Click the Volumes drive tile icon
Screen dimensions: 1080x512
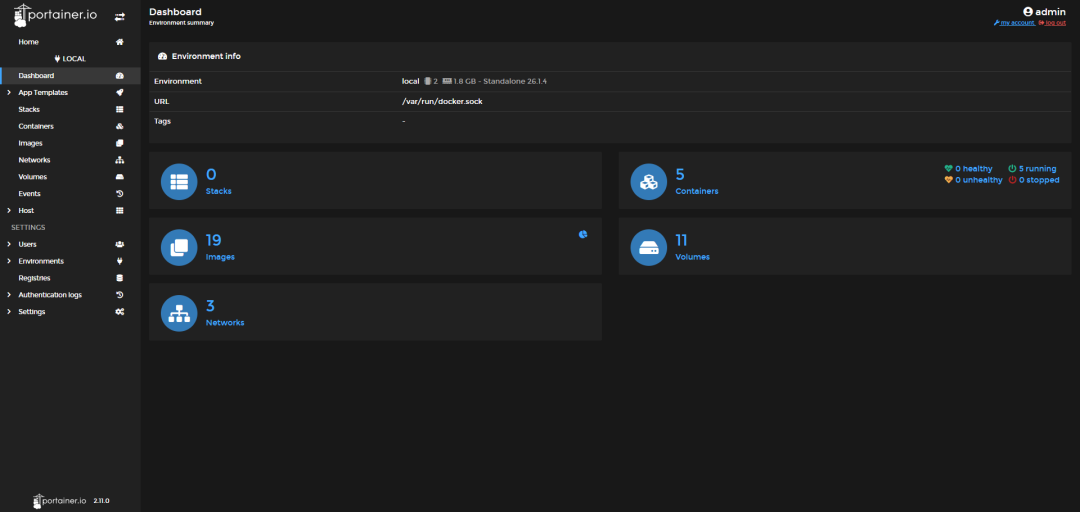tap(649, 247)
